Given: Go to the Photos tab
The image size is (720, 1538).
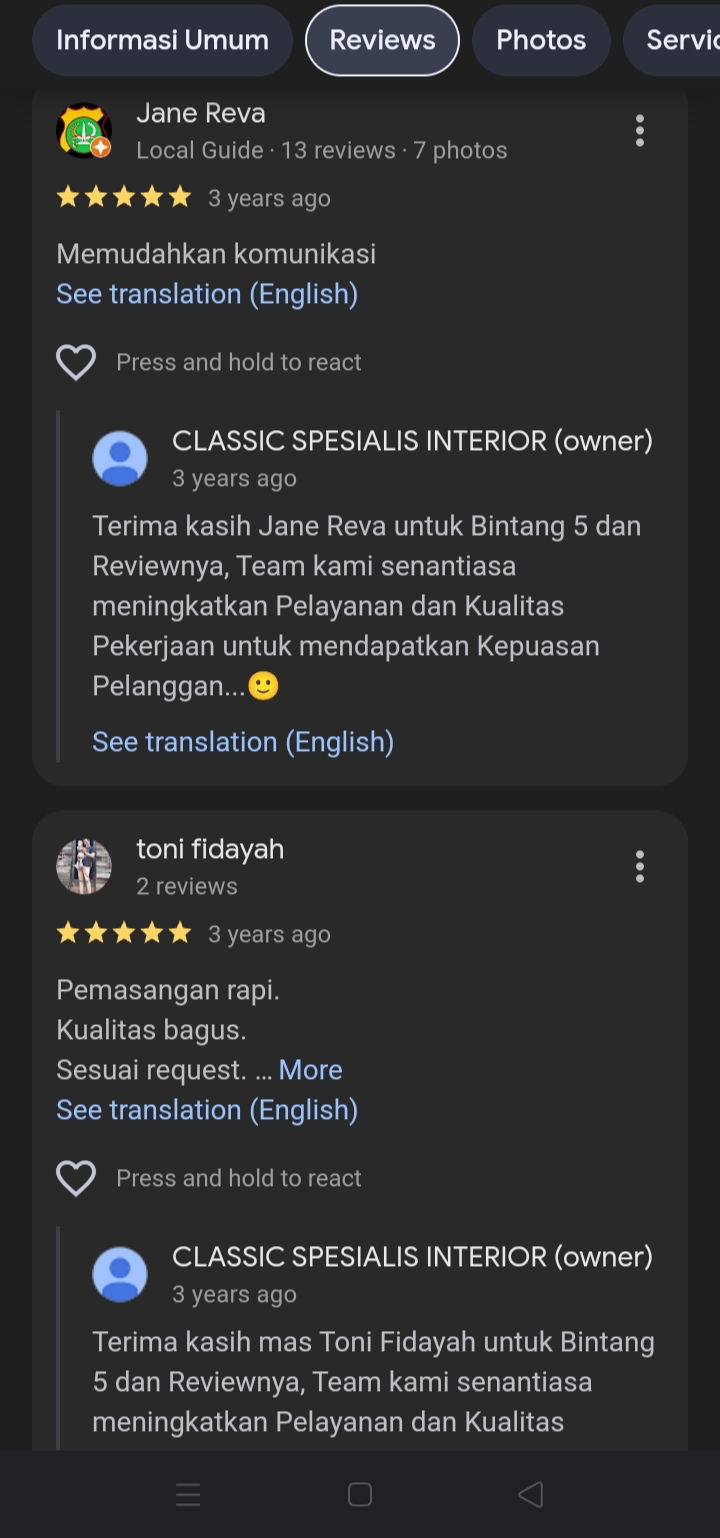Looking at the screenshot, I should tap(541, 41).
